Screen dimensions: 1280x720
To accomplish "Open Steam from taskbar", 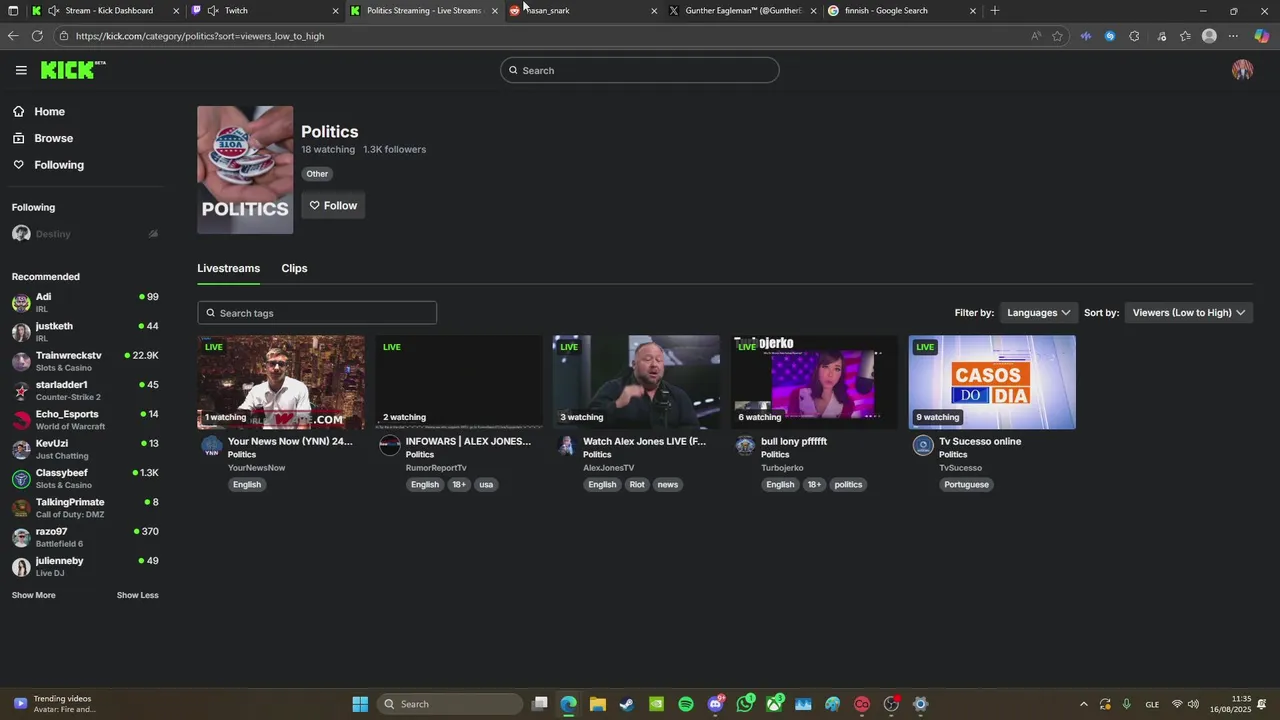I will coord(627,704).
